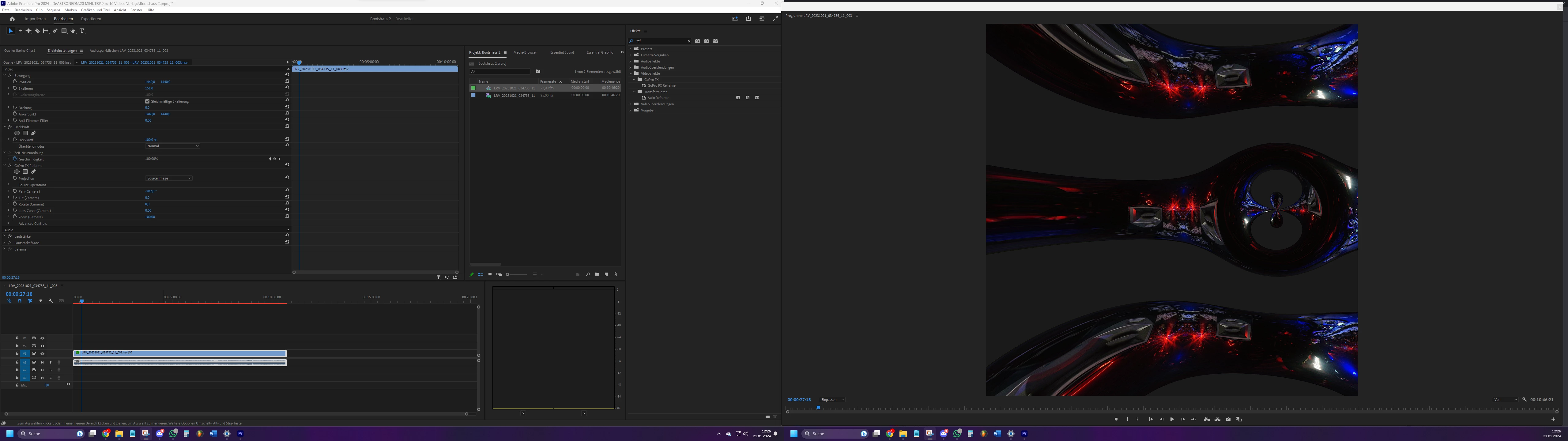Screen dimensions: 1568x441
Task: Click the Exportieren workspace button
Action: (x=91, y=19)
